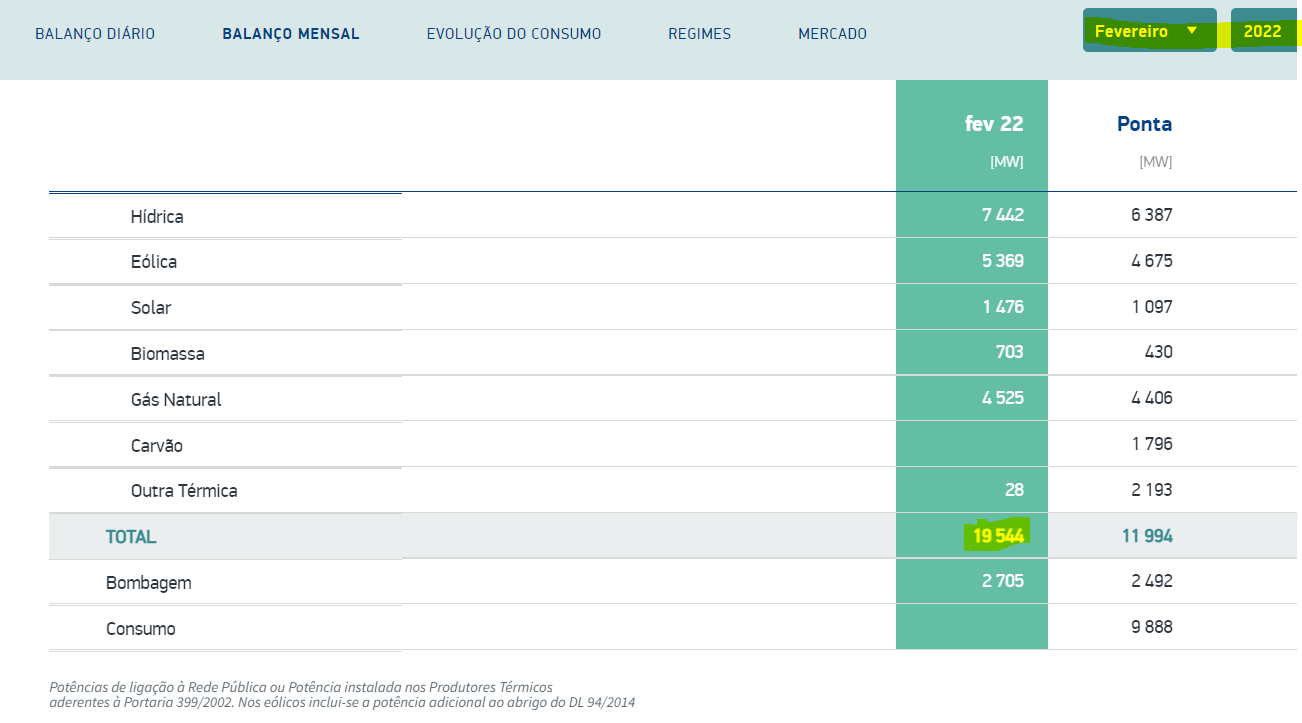Select the Gás Natural row
Image resolution: width=1302 pixels, height=723 pixels.
(176, 400)
